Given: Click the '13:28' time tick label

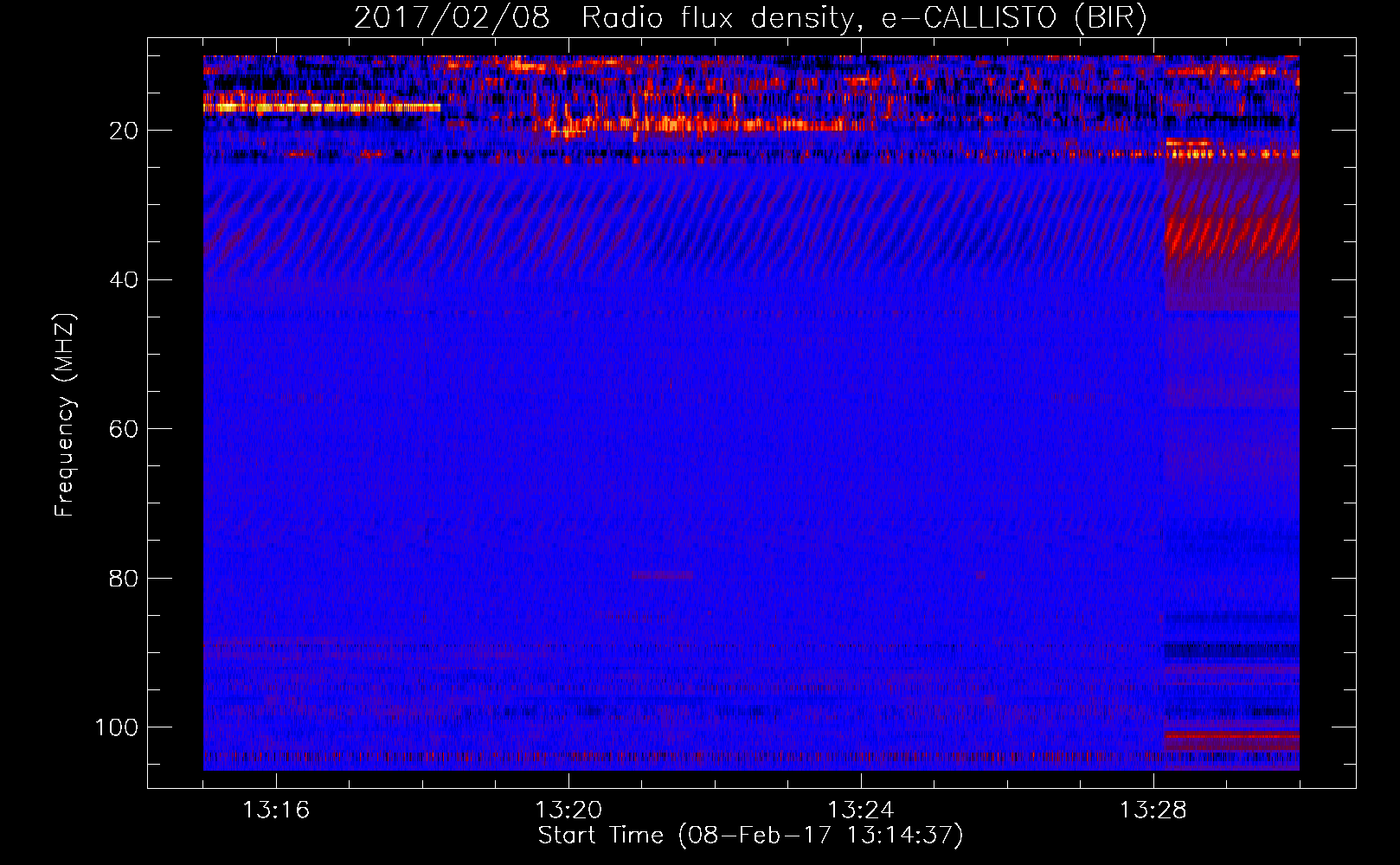Looking at the screenshot, I should pos(1153,811).
